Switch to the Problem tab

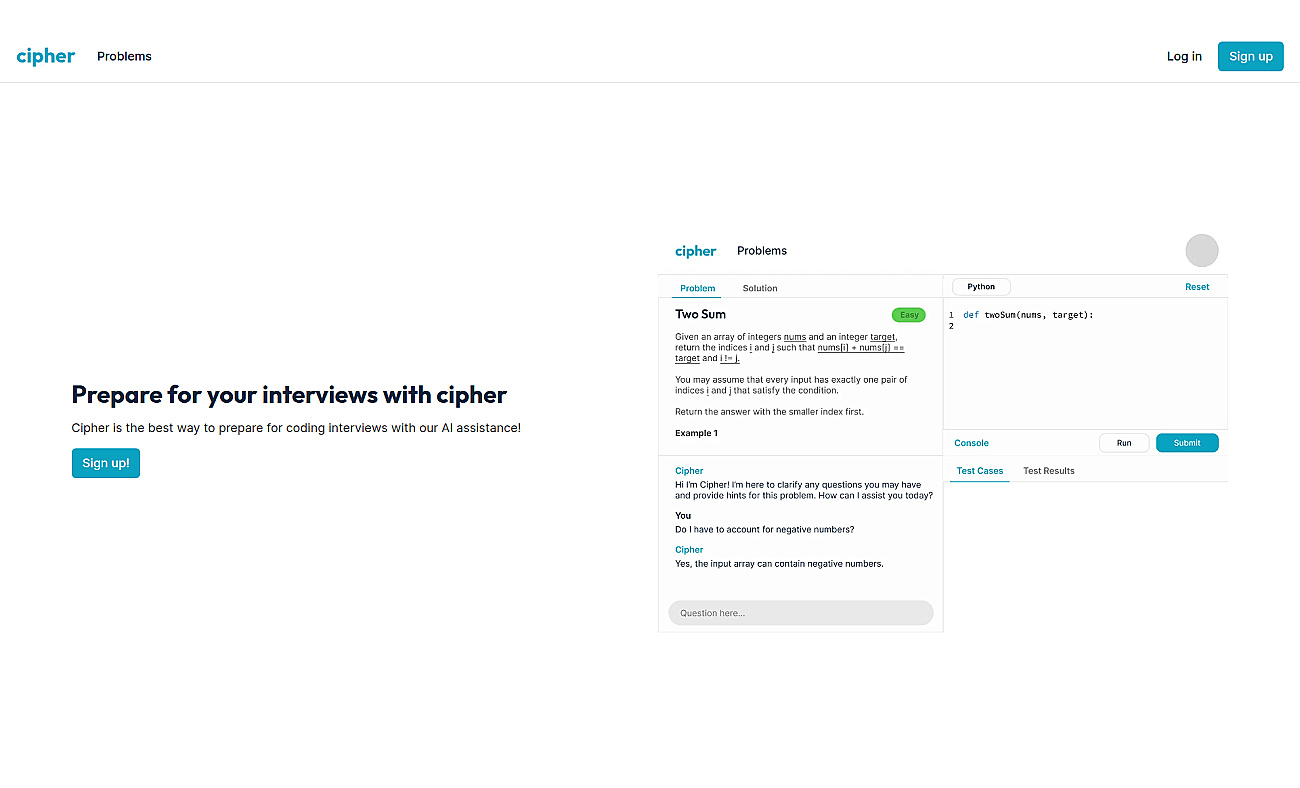697,288
